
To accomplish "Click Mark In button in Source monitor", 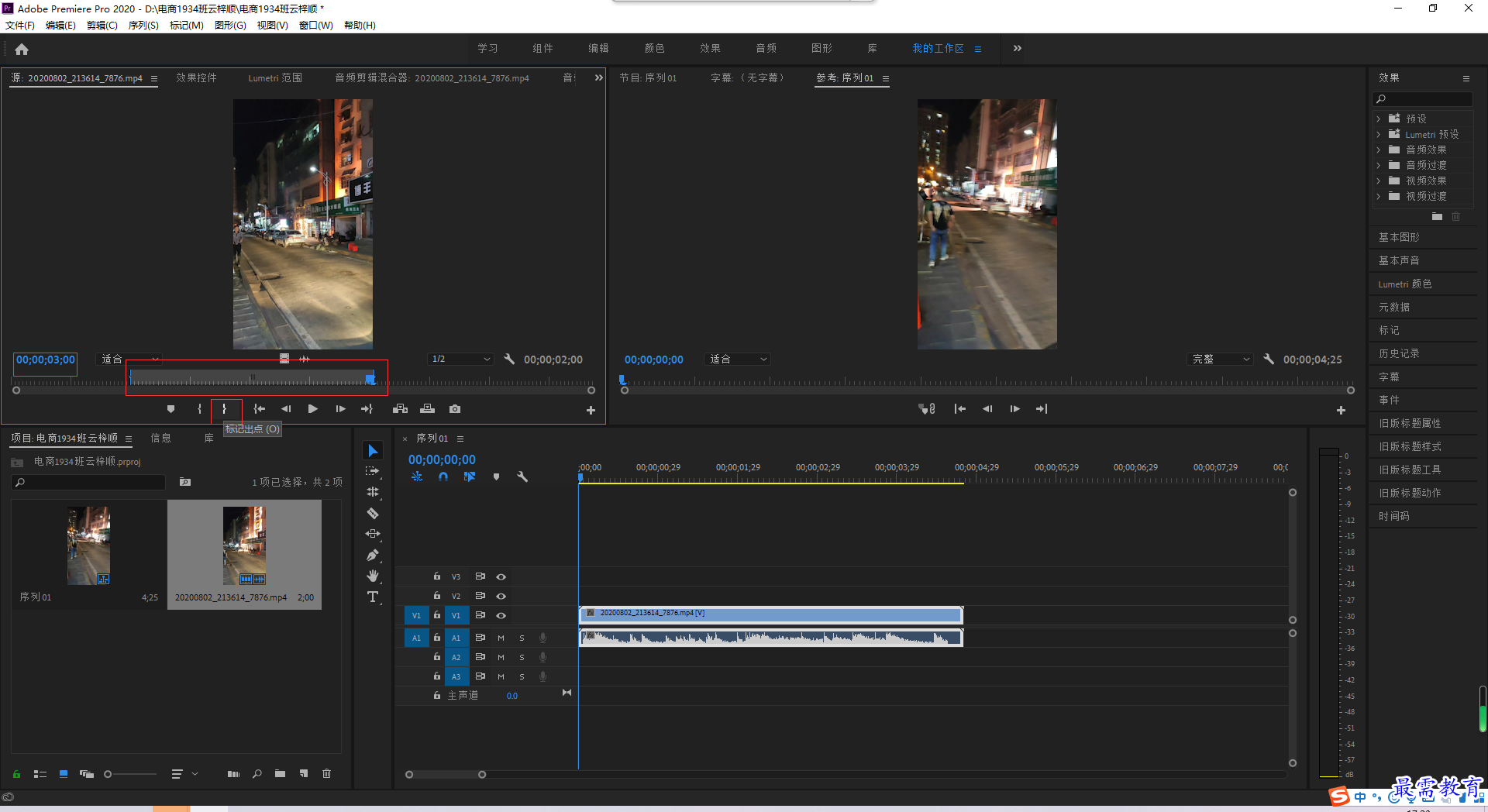I will point(199,409).
